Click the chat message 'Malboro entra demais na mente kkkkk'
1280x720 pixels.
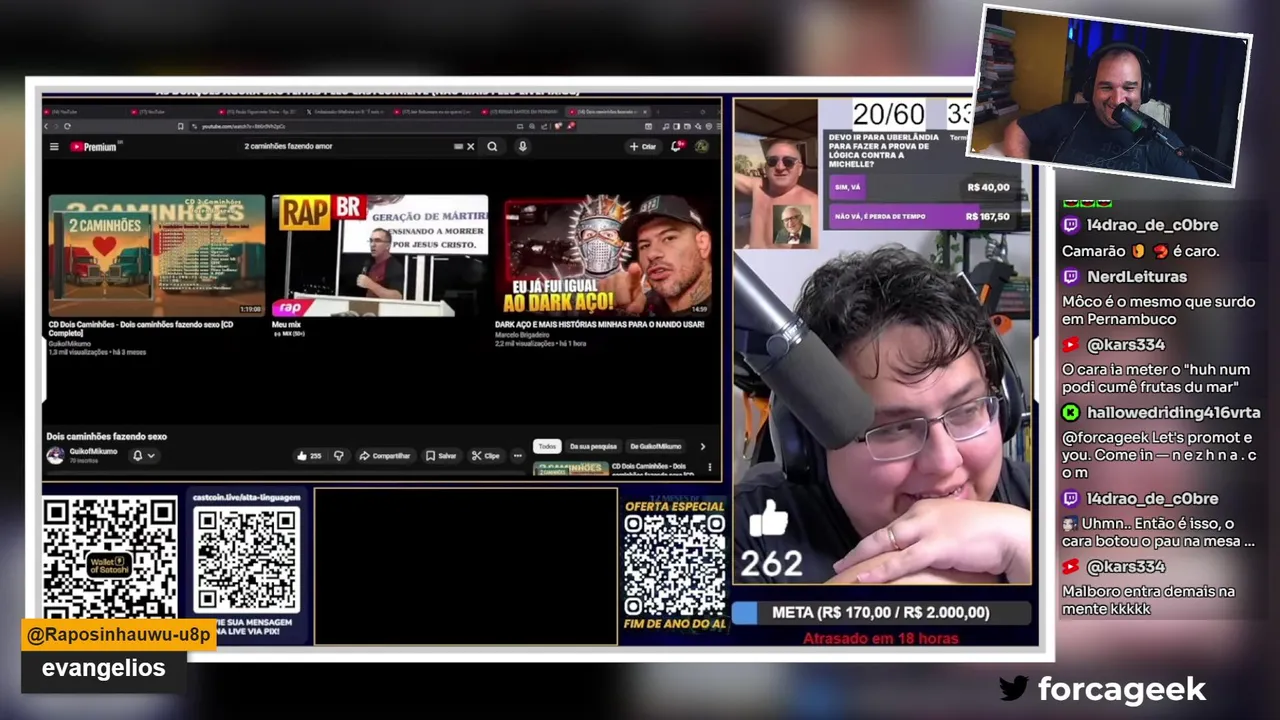click(1148, 600)
